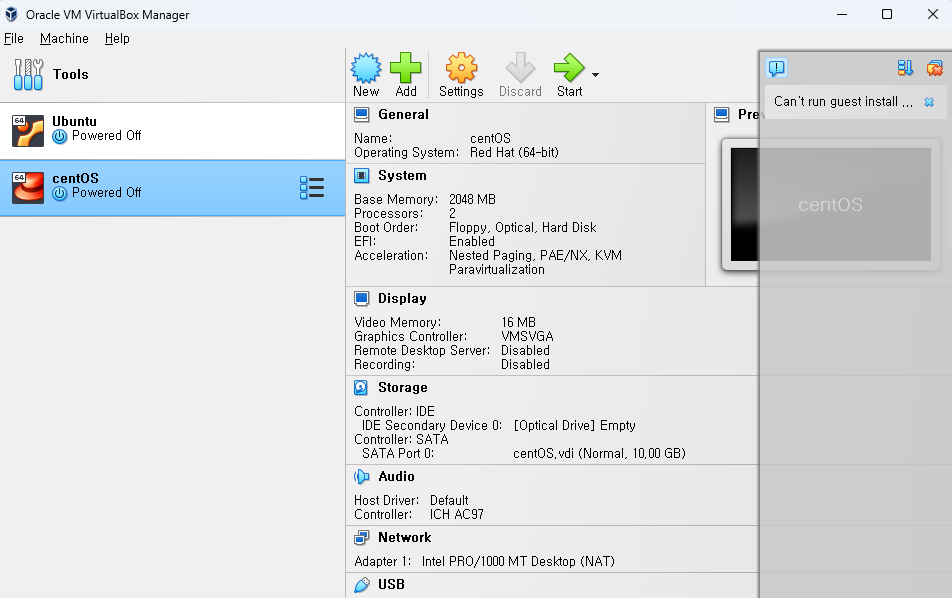Screen dimensions: 952x598
Task: Start the centOS machine with green arrow
Action: pyautogui.click(x=569, y=68)
